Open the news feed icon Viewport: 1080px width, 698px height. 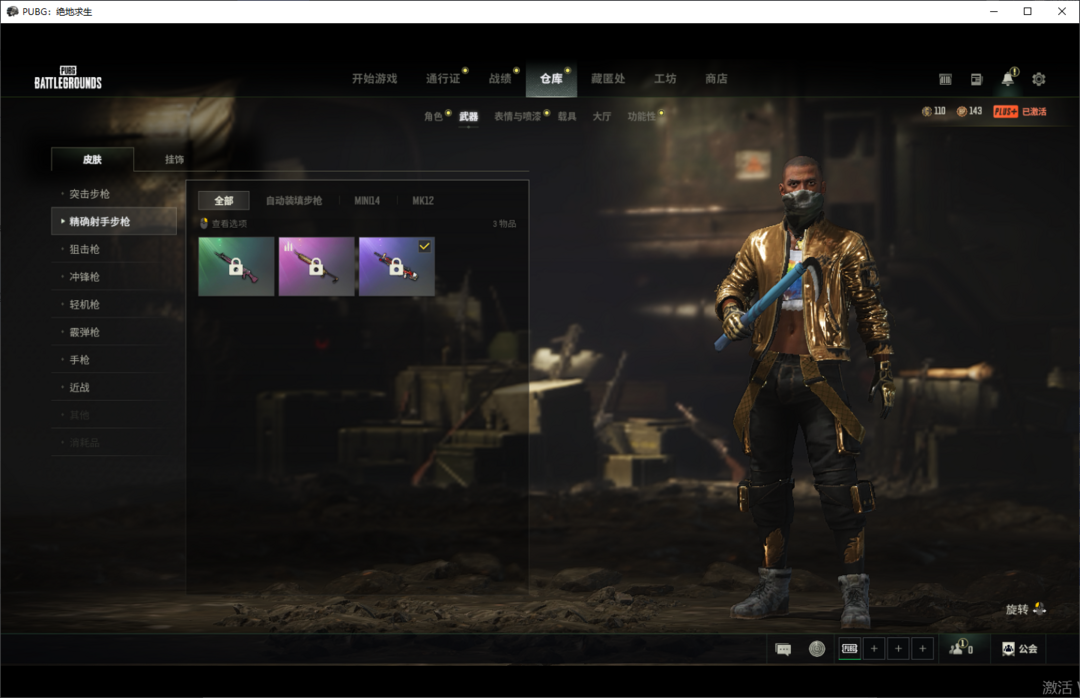(x=976, y=79)
